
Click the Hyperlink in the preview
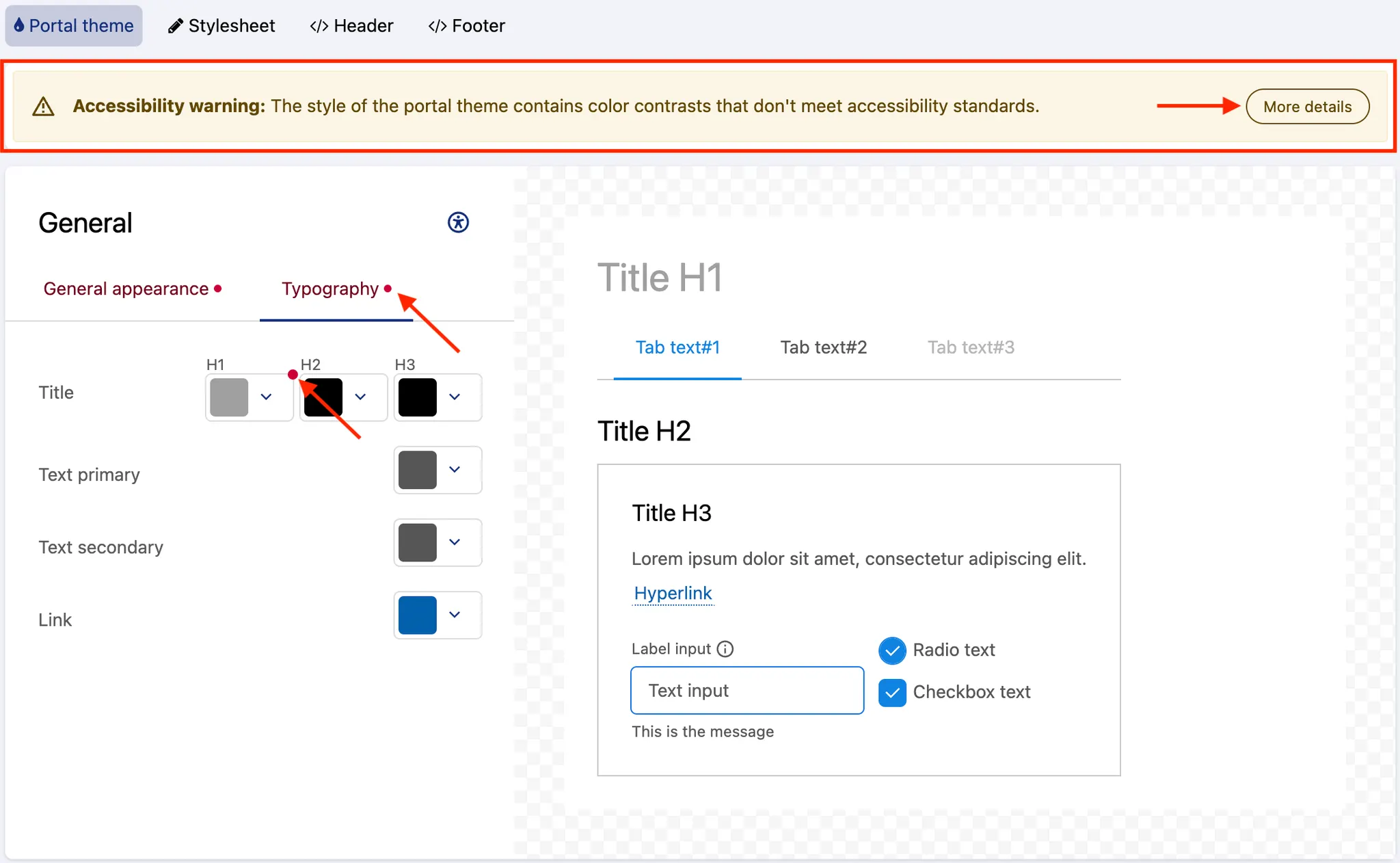point(673,593)
